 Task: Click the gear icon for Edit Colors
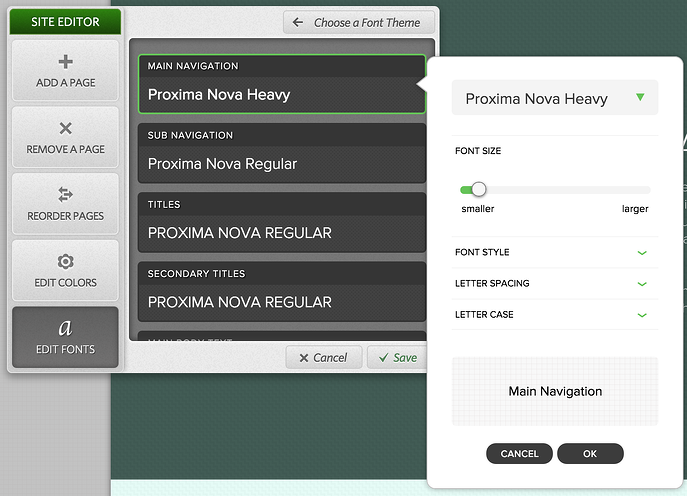tap(65, 262)
